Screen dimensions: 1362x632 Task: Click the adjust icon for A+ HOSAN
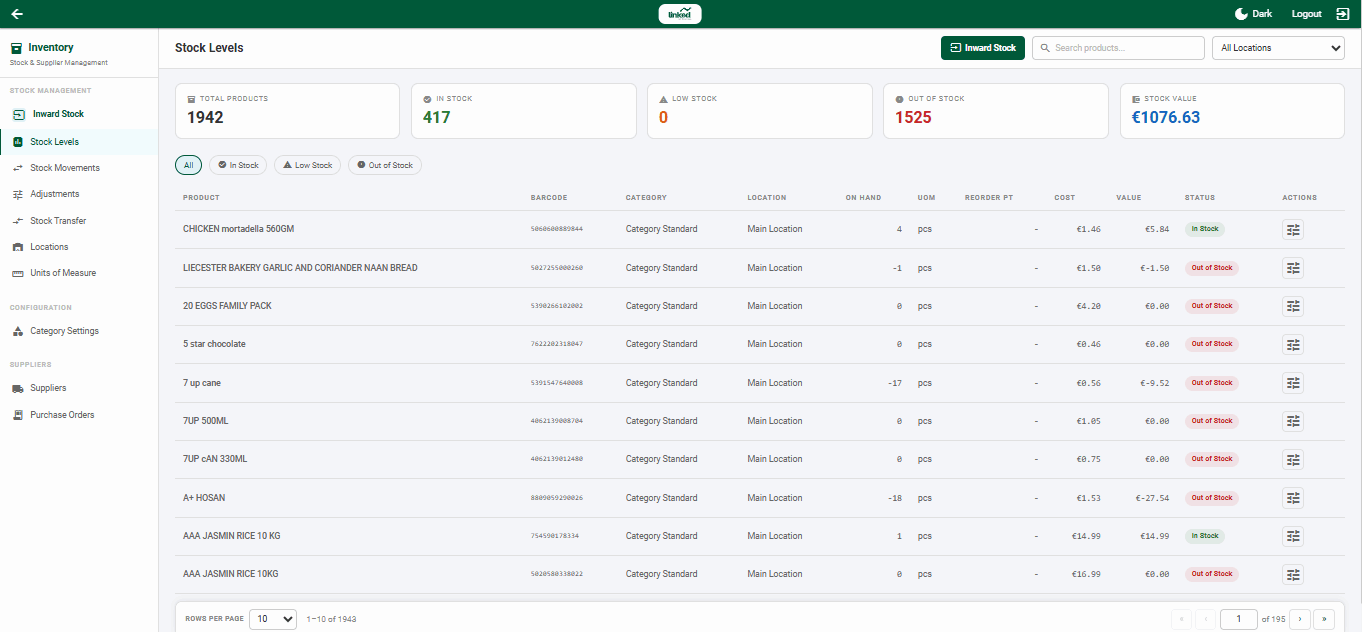click(x=1293, y=498)
